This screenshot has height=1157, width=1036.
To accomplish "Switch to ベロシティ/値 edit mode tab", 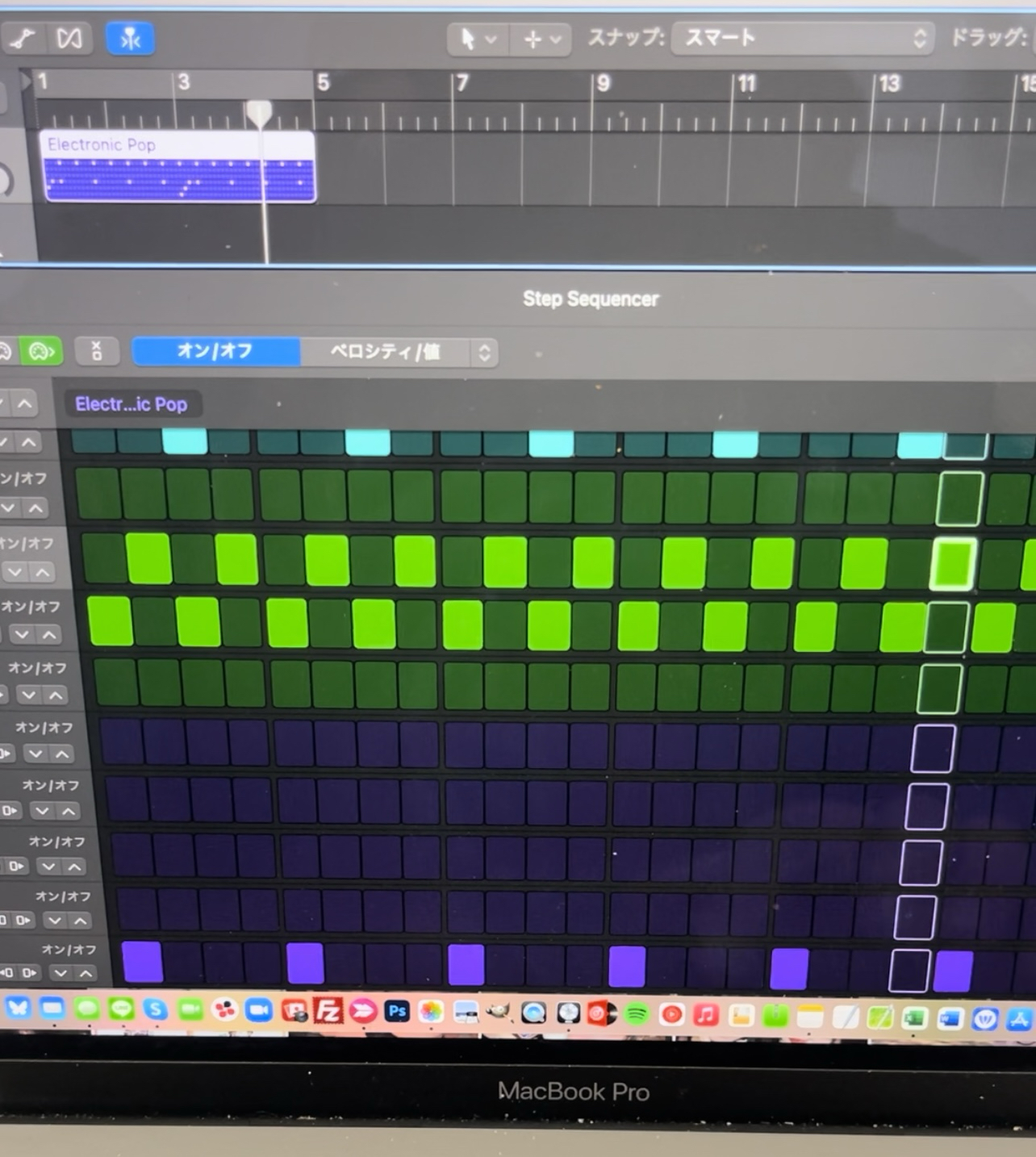I will 386,353.
